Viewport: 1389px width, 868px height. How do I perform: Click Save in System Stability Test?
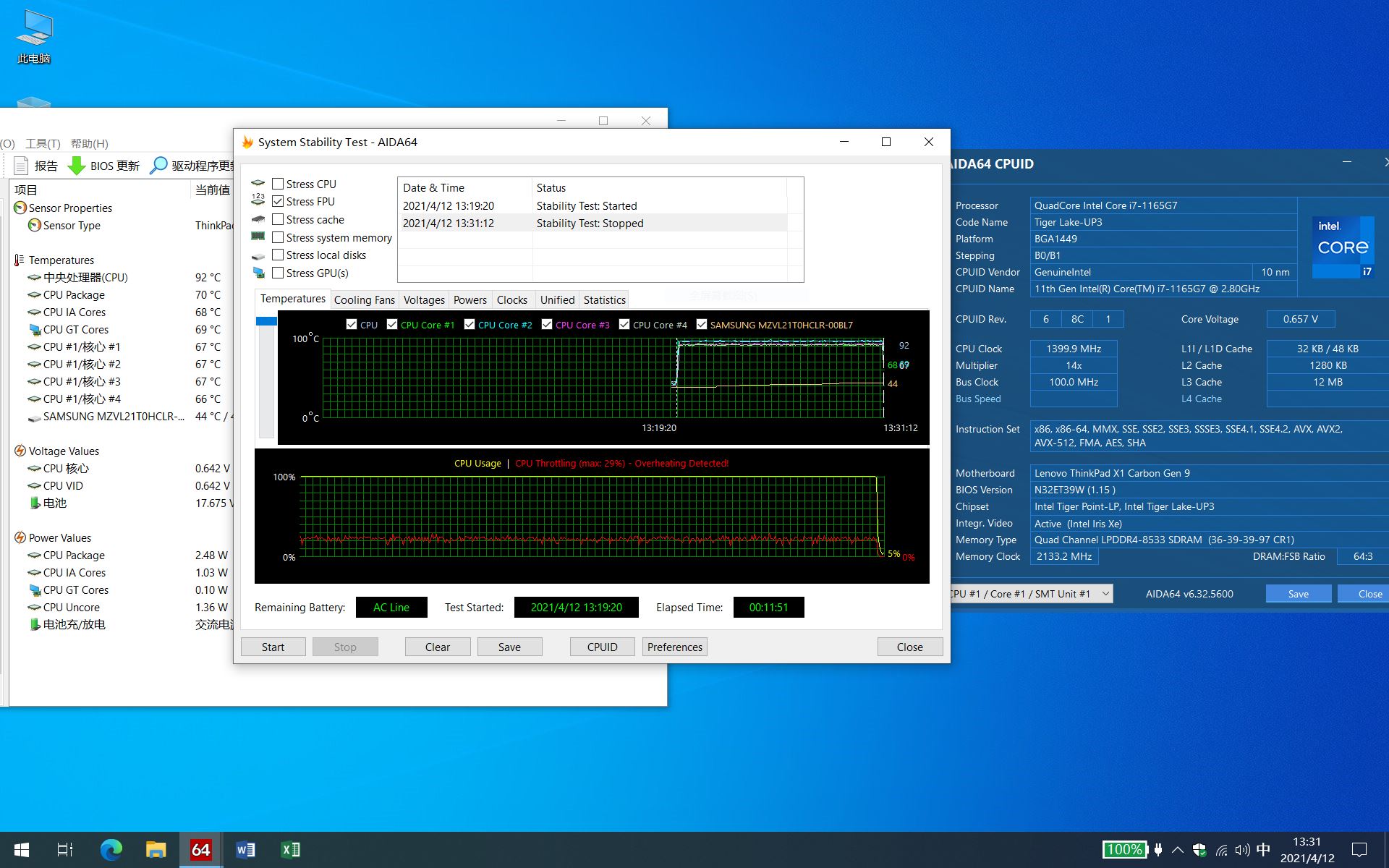click(x=509, y=647)
